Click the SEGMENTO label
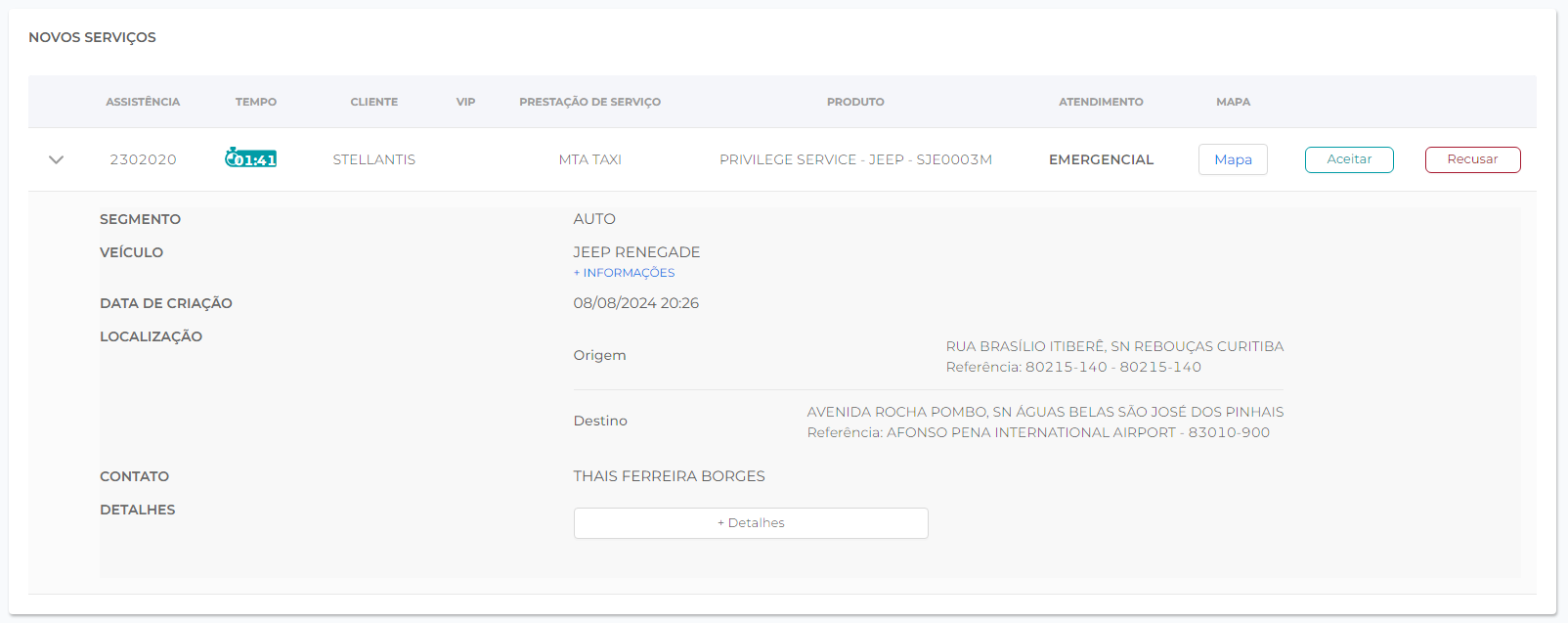 coord(140,219)
